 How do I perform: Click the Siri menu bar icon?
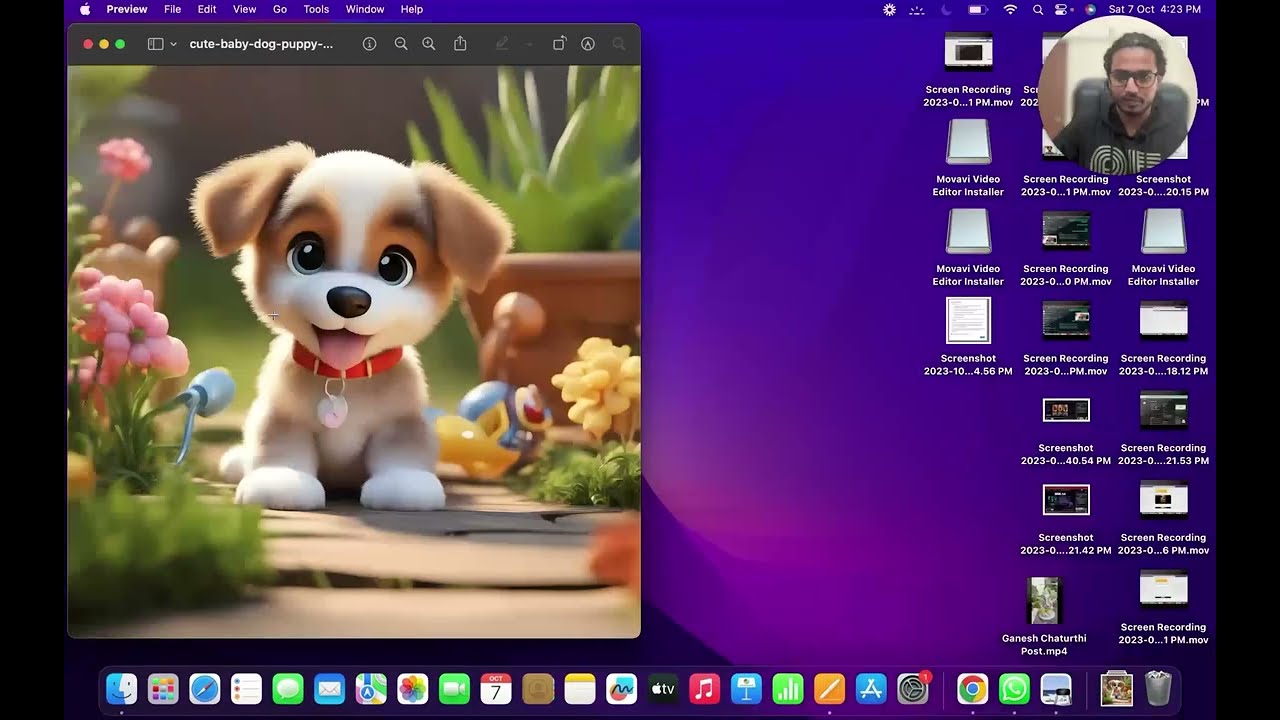(x=1090, y=9)
